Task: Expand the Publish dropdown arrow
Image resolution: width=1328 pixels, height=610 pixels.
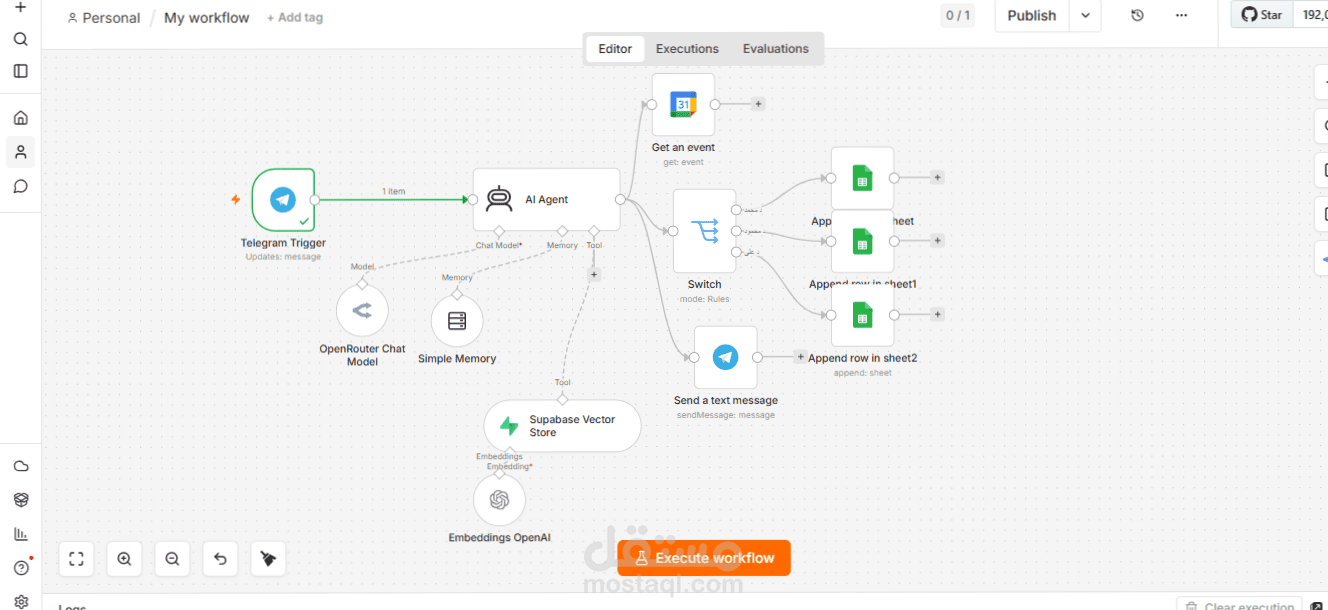Action: [x=1085, y=15]
